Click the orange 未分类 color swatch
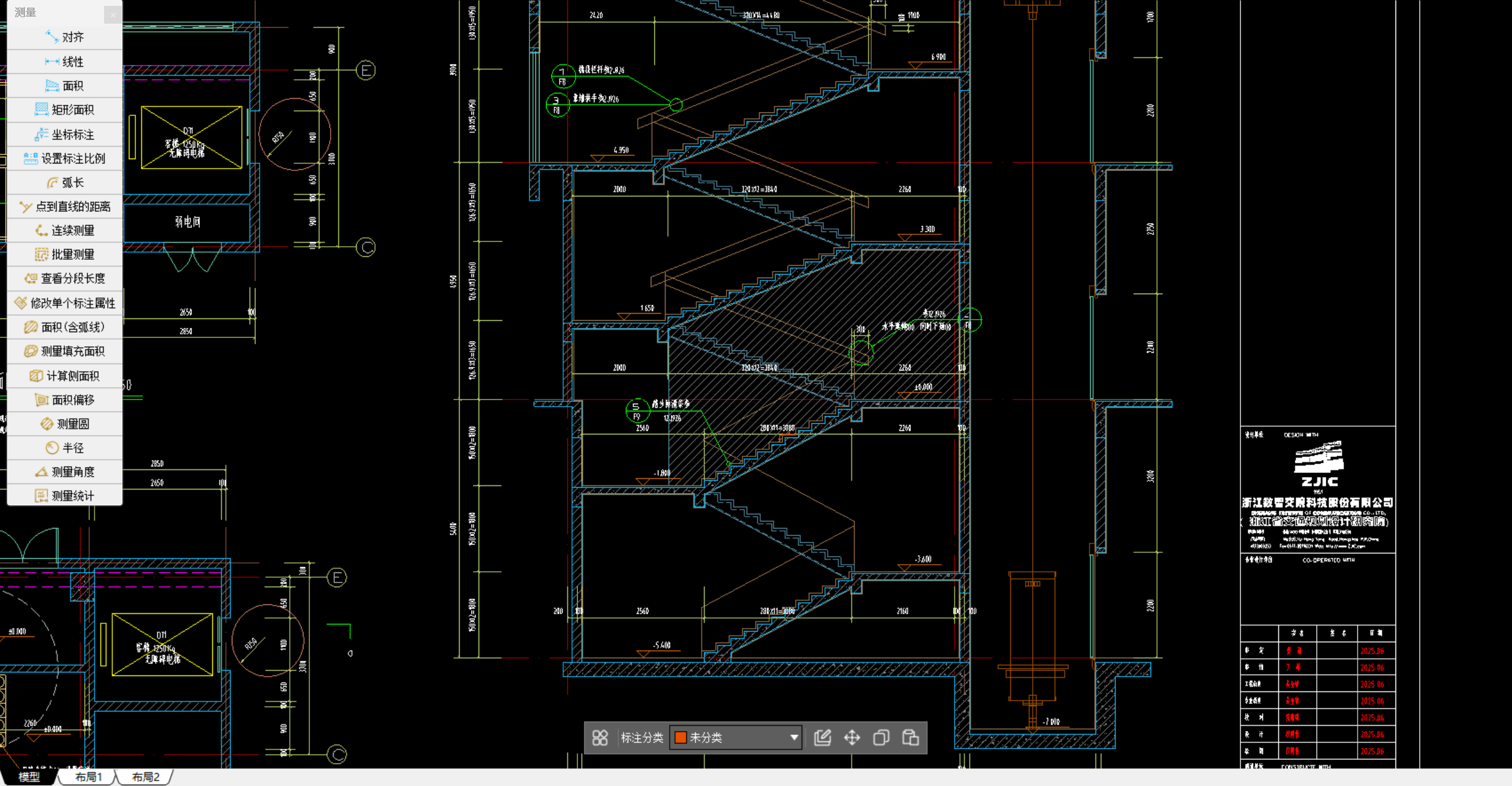The width and height of the screenshot is (1512, 786). coord(681,737)
